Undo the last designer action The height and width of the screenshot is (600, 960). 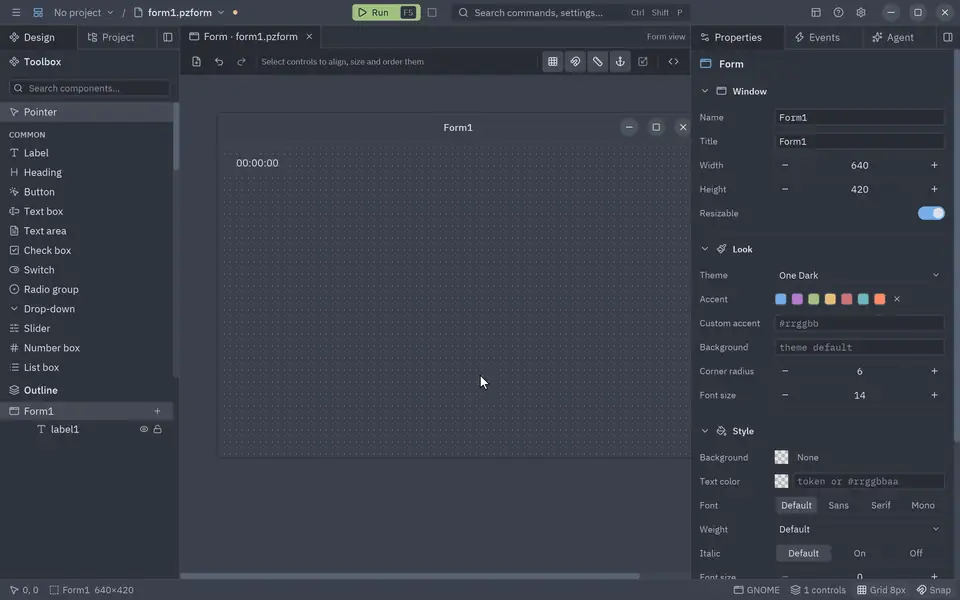click(x=219, y=61)
